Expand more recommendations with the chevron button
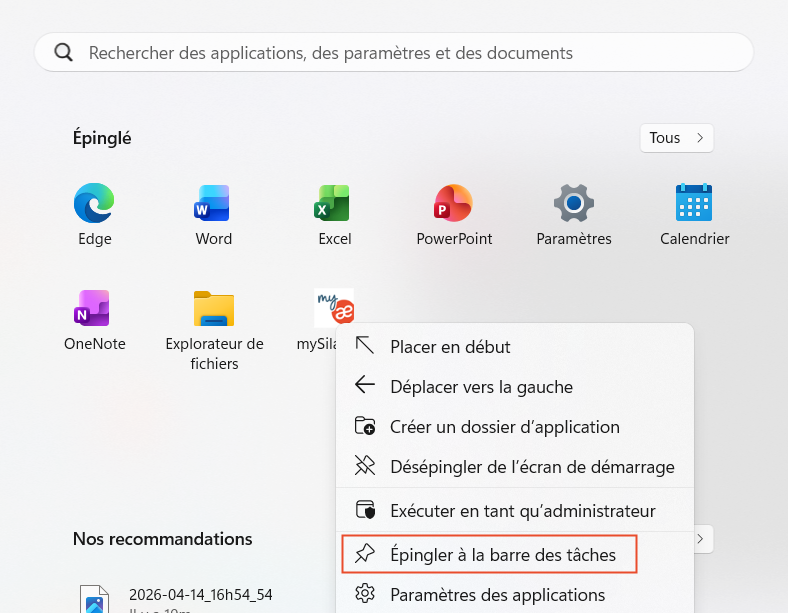 pos(702,539)
